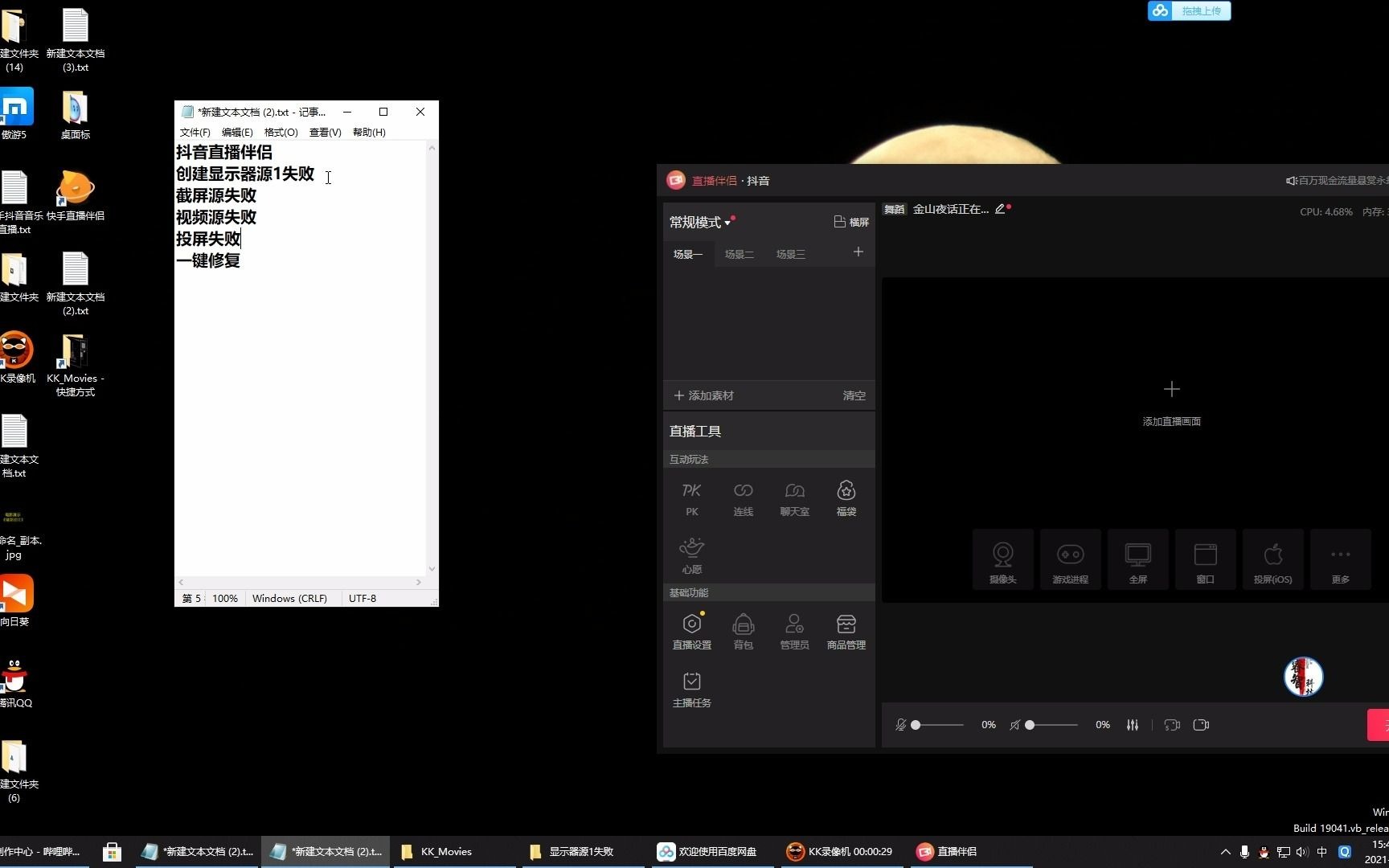1389x868 pixels.
Task: Toggle speaker mute in 直播伴侣
Action: tap(1014, 725)
